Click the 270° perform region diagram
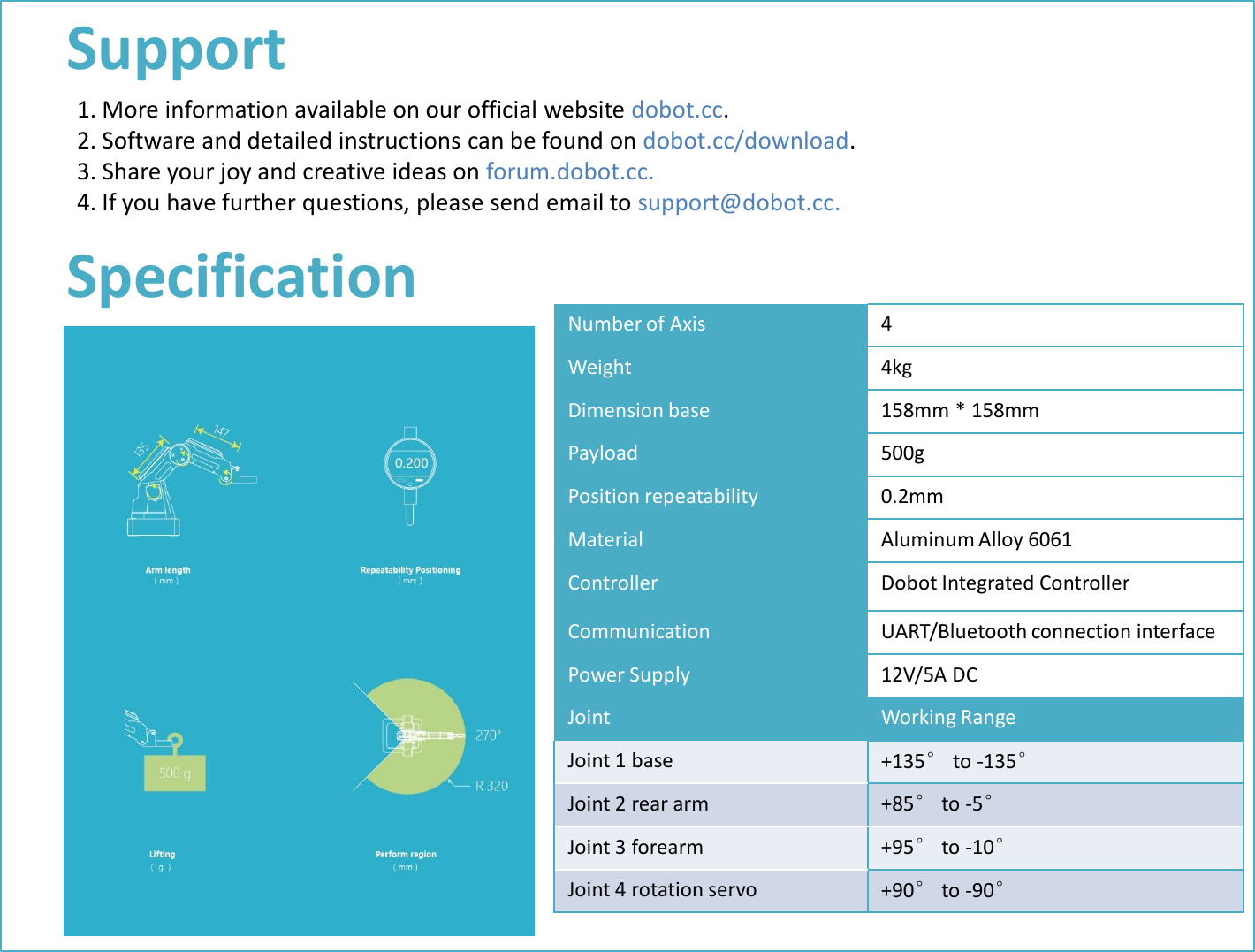This screenshot has height=952, width=1255. coord(410,736)
